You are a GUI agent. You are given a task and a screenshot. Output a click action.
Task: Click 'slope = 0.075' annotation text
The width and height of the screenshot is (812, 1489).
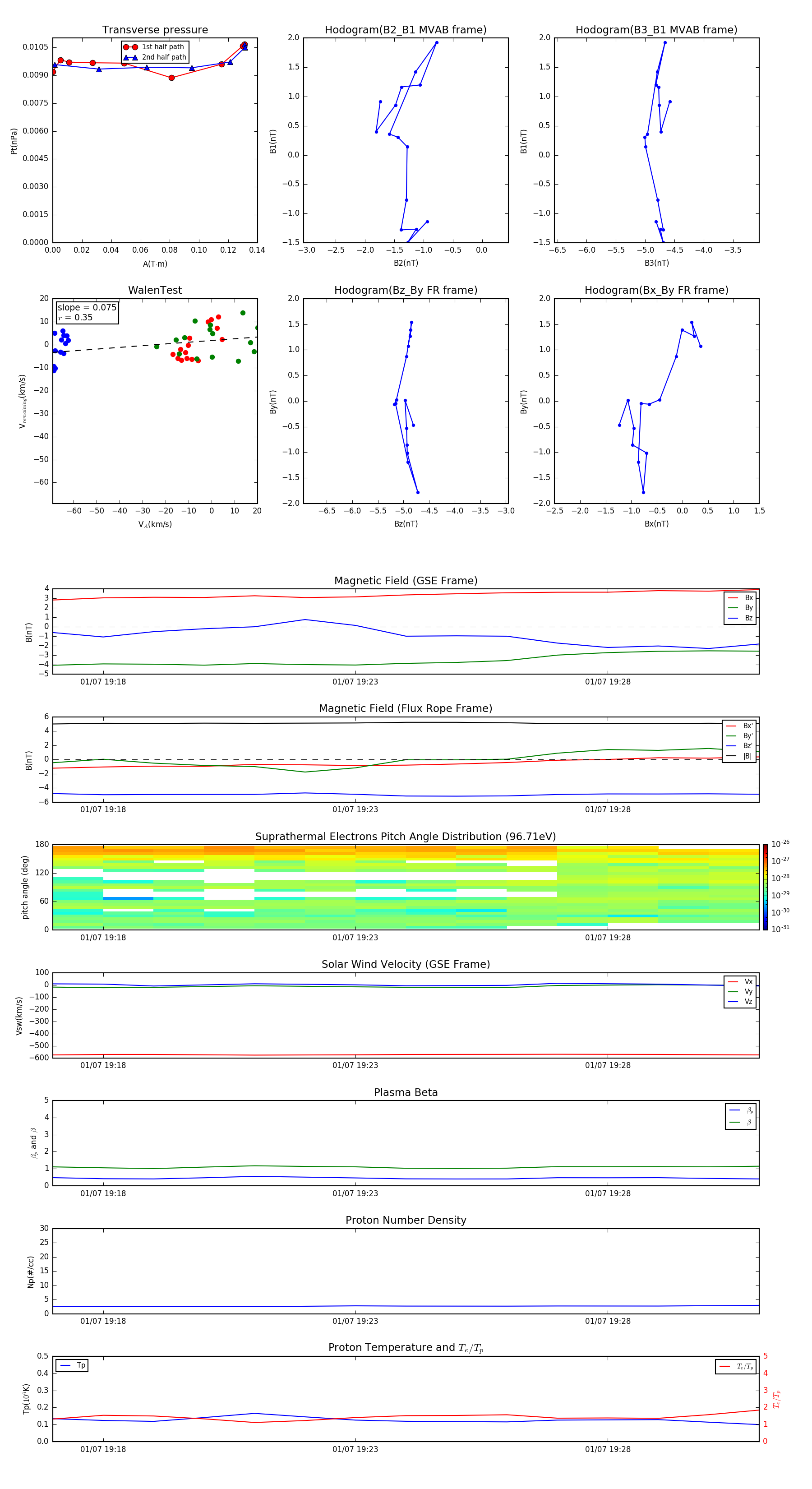click(87, 308)
